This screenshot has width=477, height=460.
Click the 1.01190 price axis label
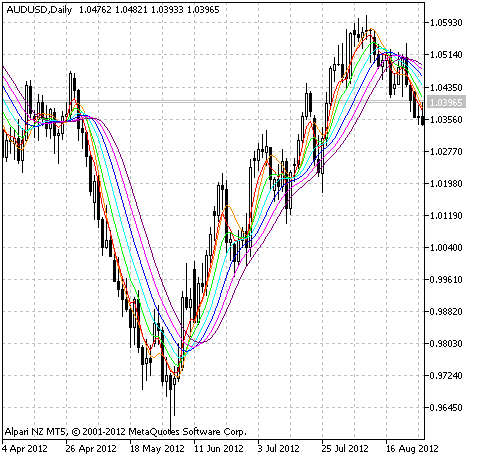(x=446, y=216)
